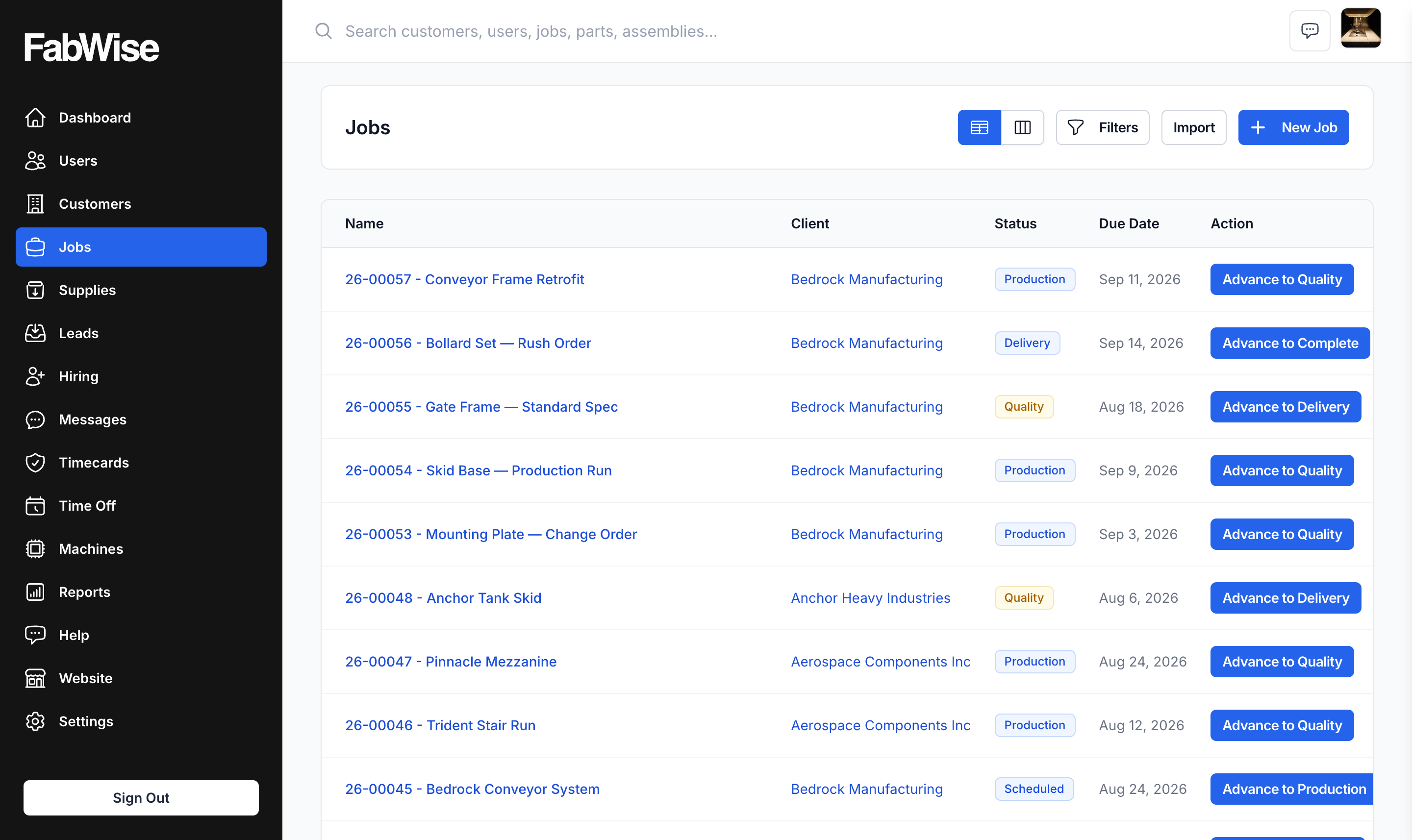Click the Name column header
Image resolution: width=1412 pixels, height=840 pixels.
pos(364,223)
